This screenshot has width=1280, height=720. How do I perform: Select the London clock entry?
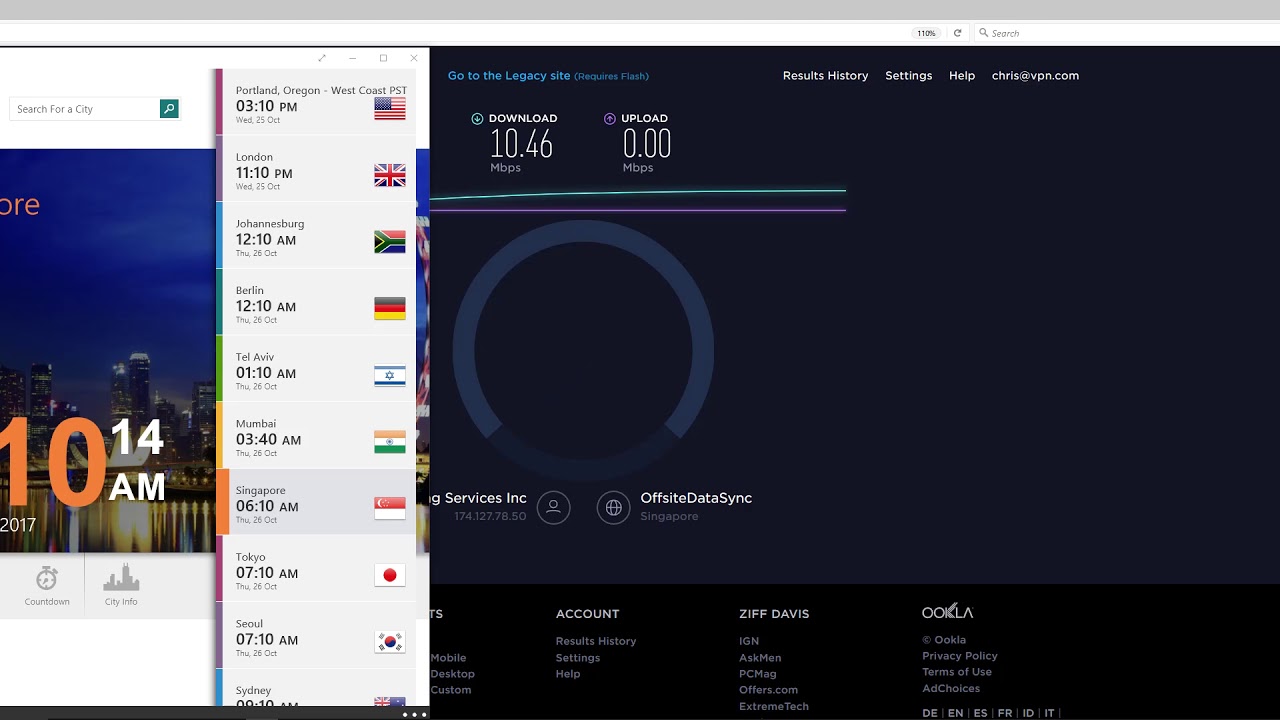pyautogui.click(x=316, y=169)
